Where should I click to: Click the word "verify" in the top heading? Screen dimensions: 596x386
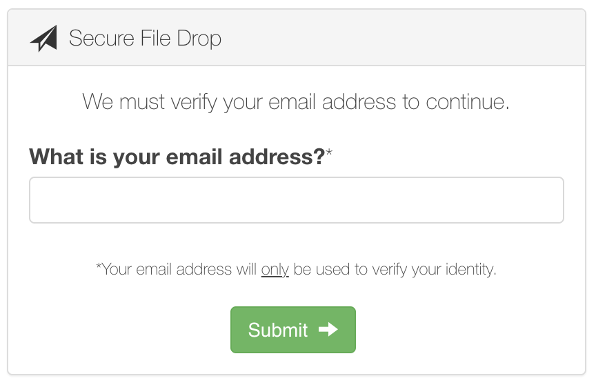(x=194, y=103)
